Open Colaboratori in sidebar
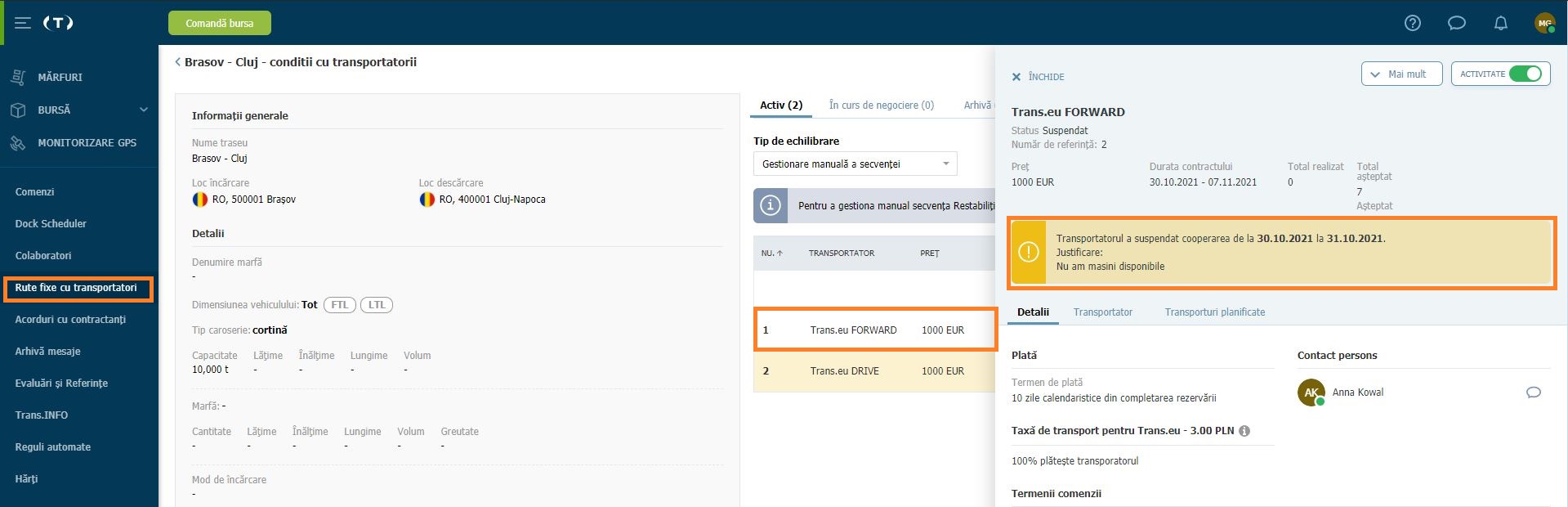This screenshot has width=1568, height=507. pyautogui.click(x=43, y=256)
